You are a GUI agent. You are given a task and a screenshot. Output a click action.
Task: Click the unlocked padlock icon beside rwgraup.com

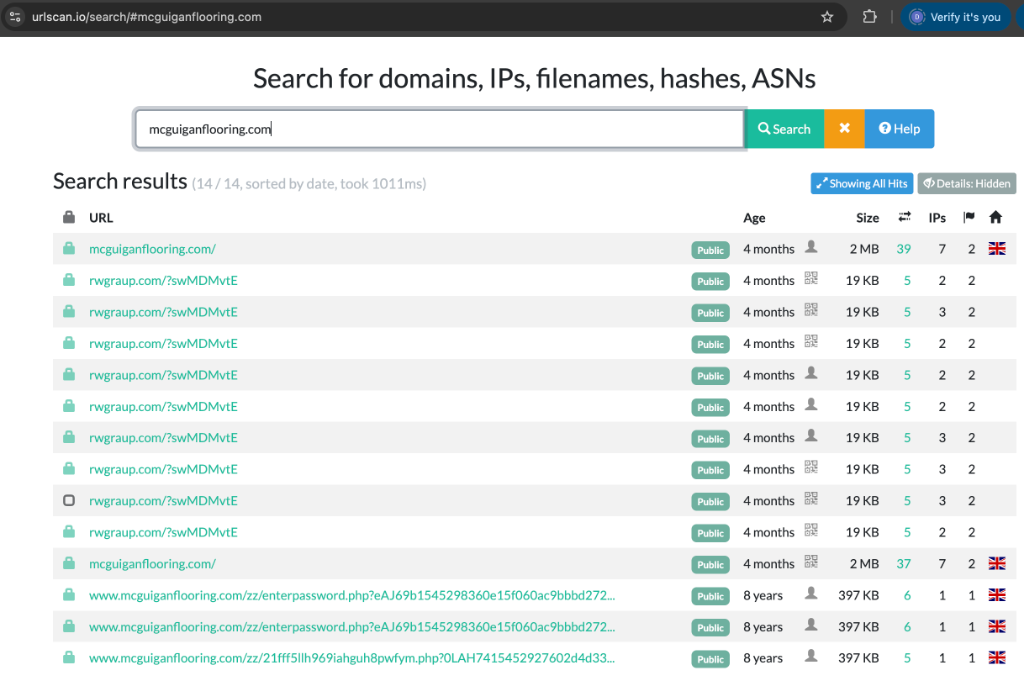69,500
